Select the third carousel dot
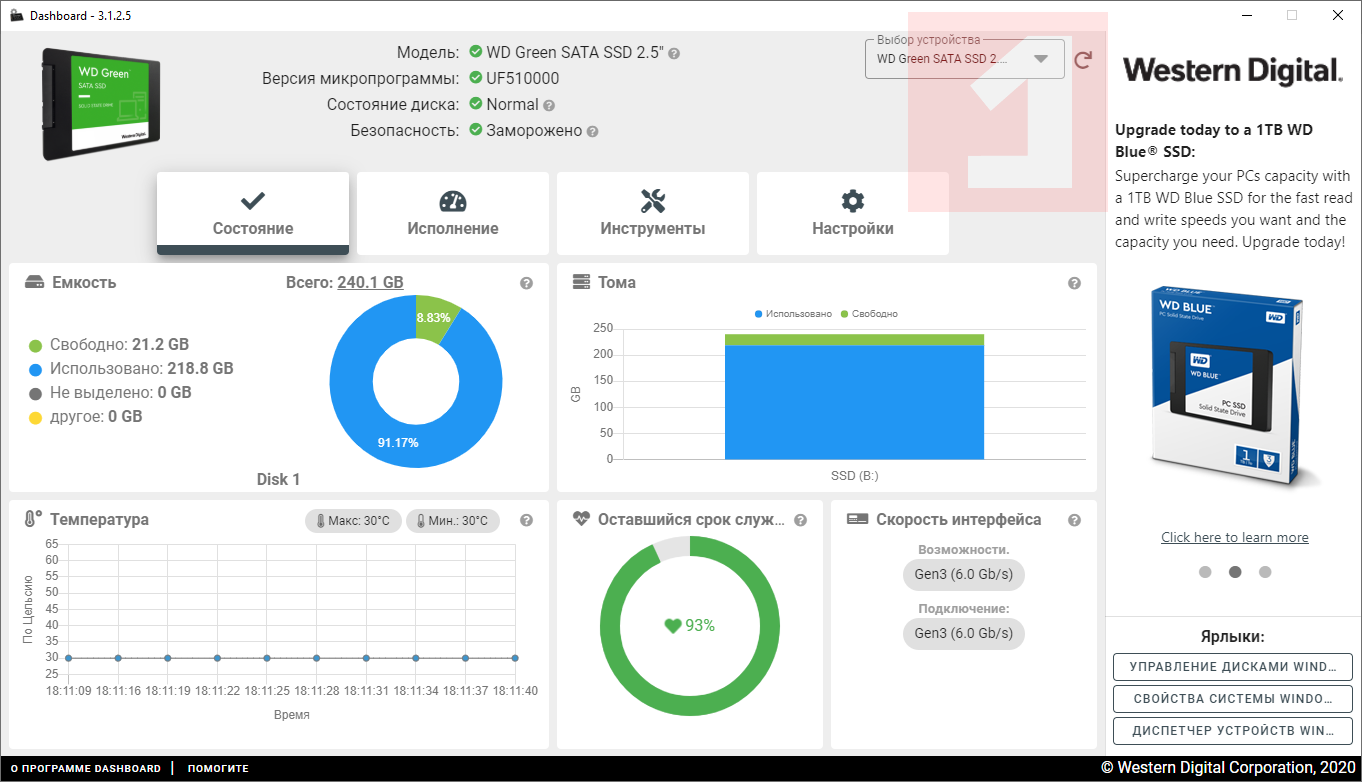The width and height of the screenshot is (1362, 782). 1265,572
